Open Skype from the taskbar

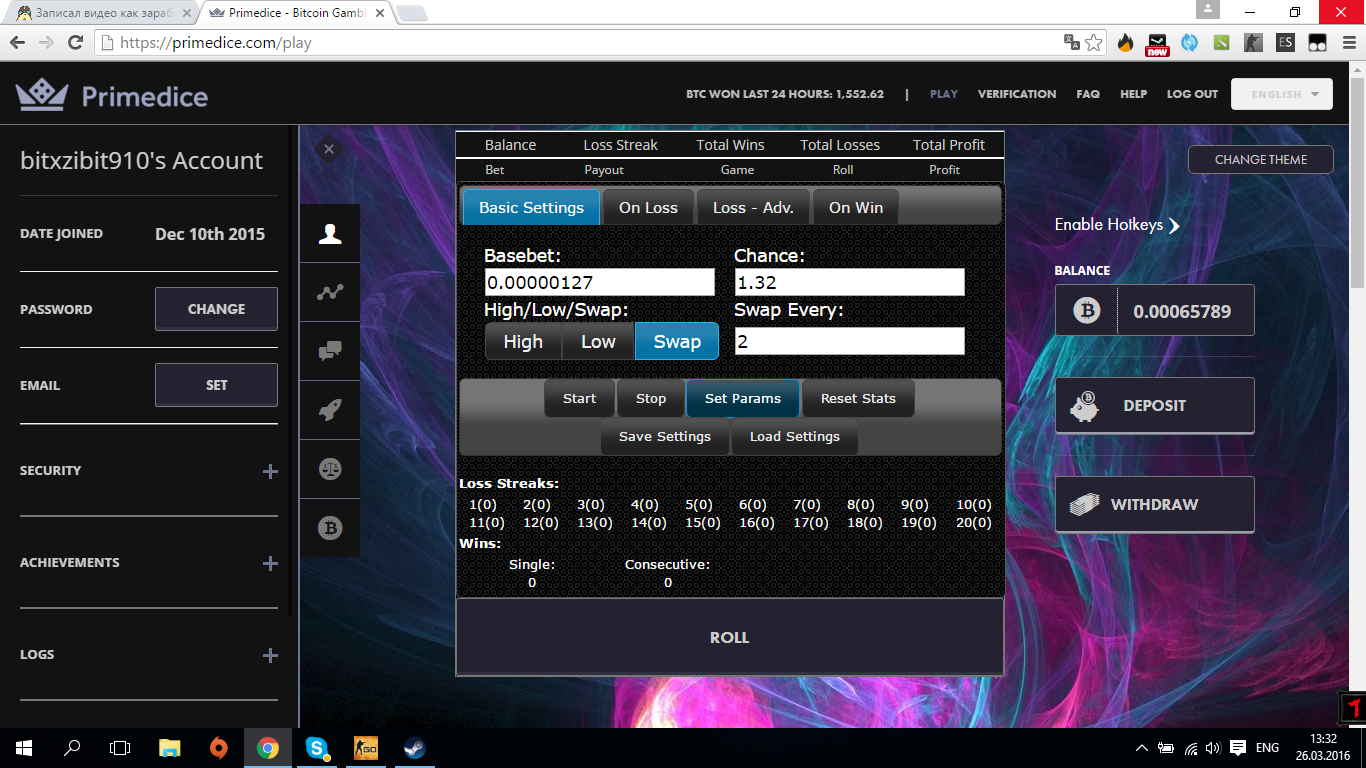318,747
